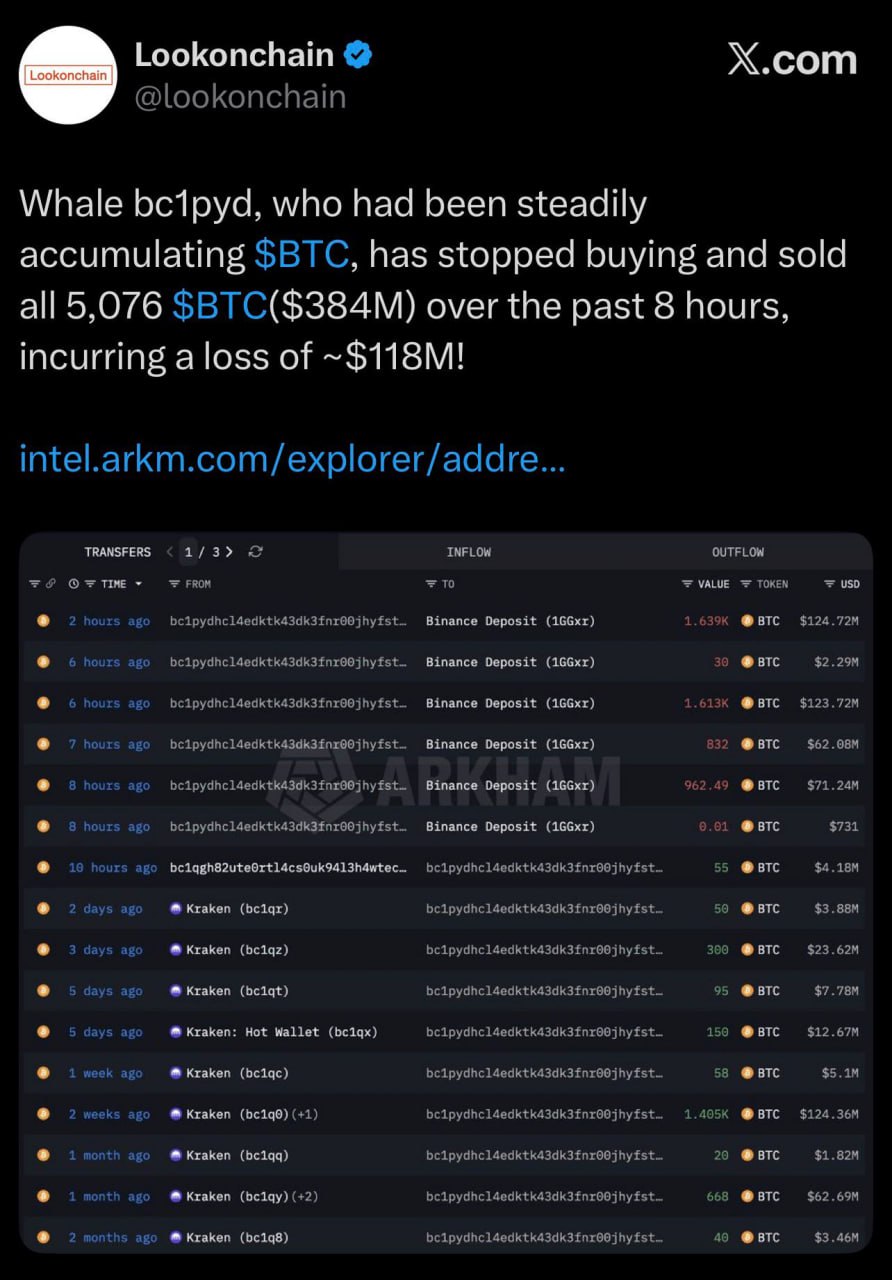Switch to the INFLOW tab
Viewport: 892px width, 1280px height.
(468, 552)
